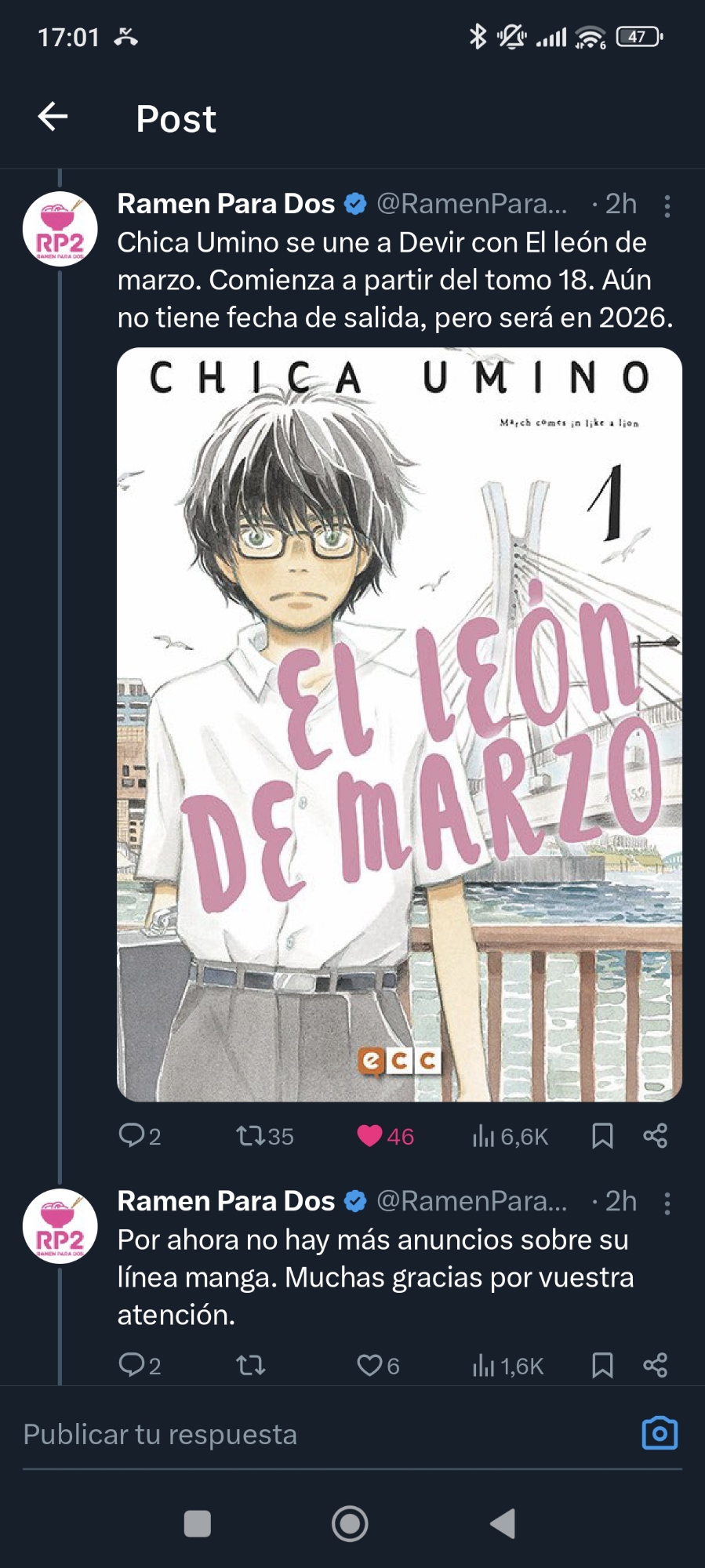View analytics showing 6,6K views
Viewport: 705px width, 1568px height.
[510, 1136]
